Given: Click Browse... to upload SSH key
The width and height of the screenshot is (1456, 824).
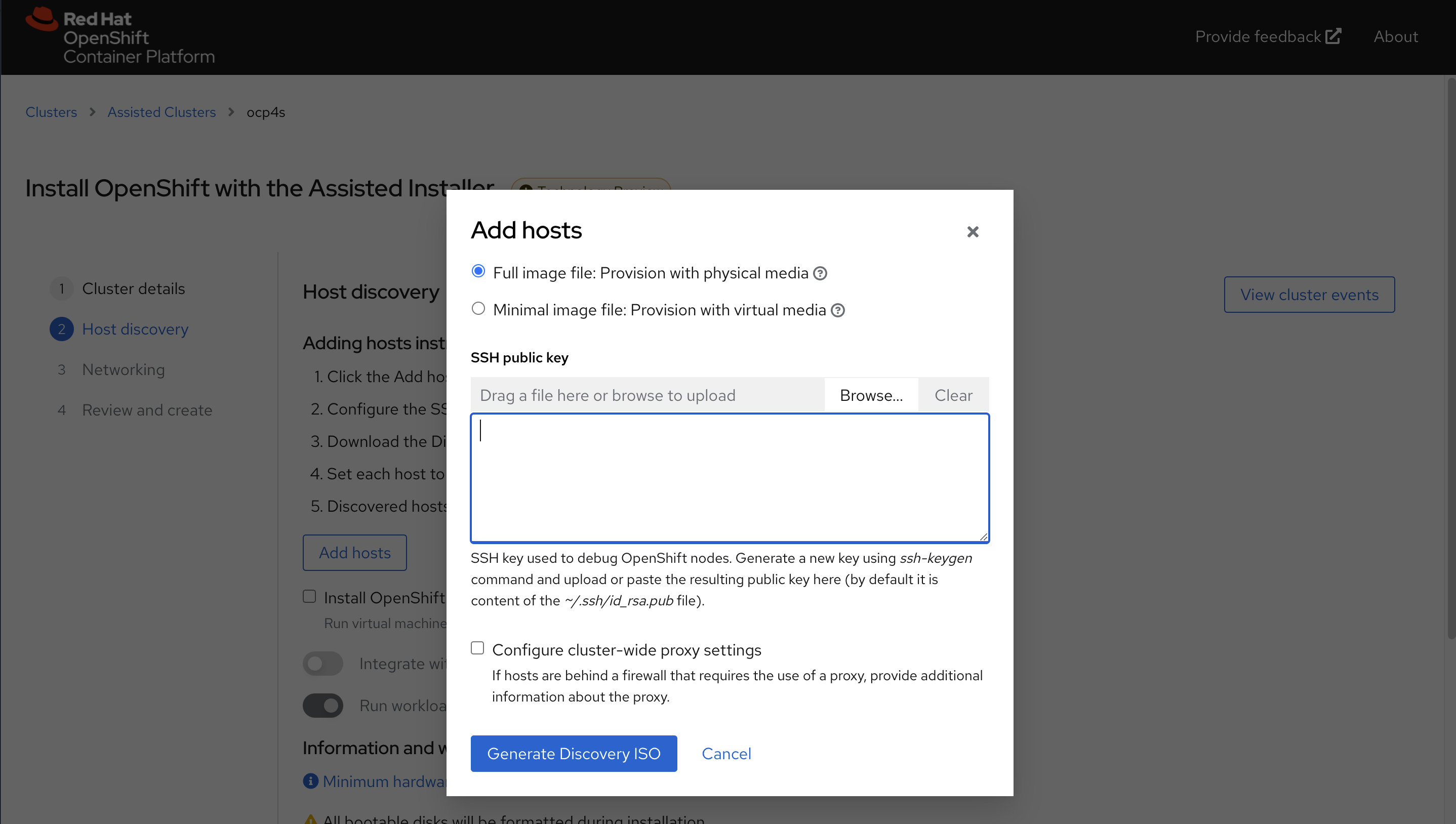Looking at the screenshot, I should [x=871, y=396].
